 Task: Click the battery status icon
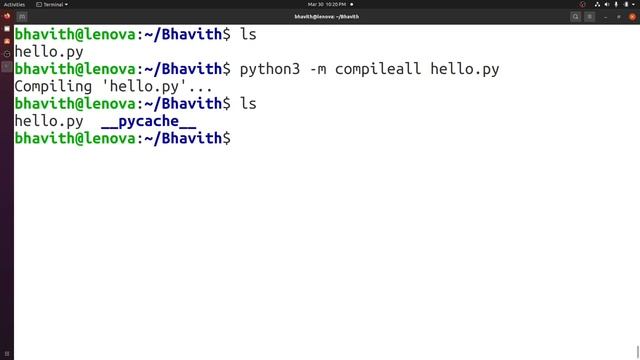point(626,4)
